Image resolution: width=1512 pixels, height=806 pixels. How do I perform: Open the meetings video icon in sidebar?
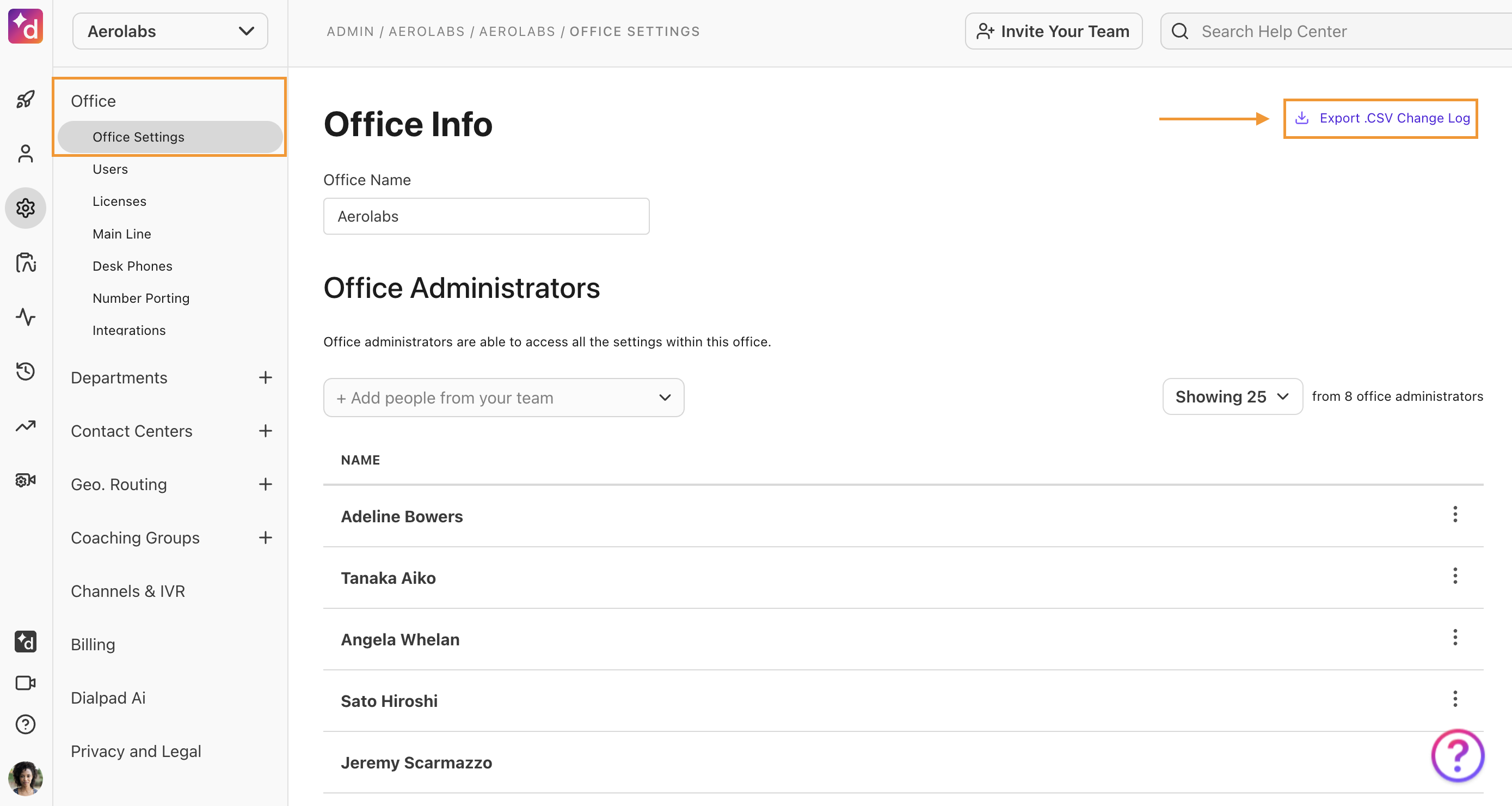pos(25,683)
